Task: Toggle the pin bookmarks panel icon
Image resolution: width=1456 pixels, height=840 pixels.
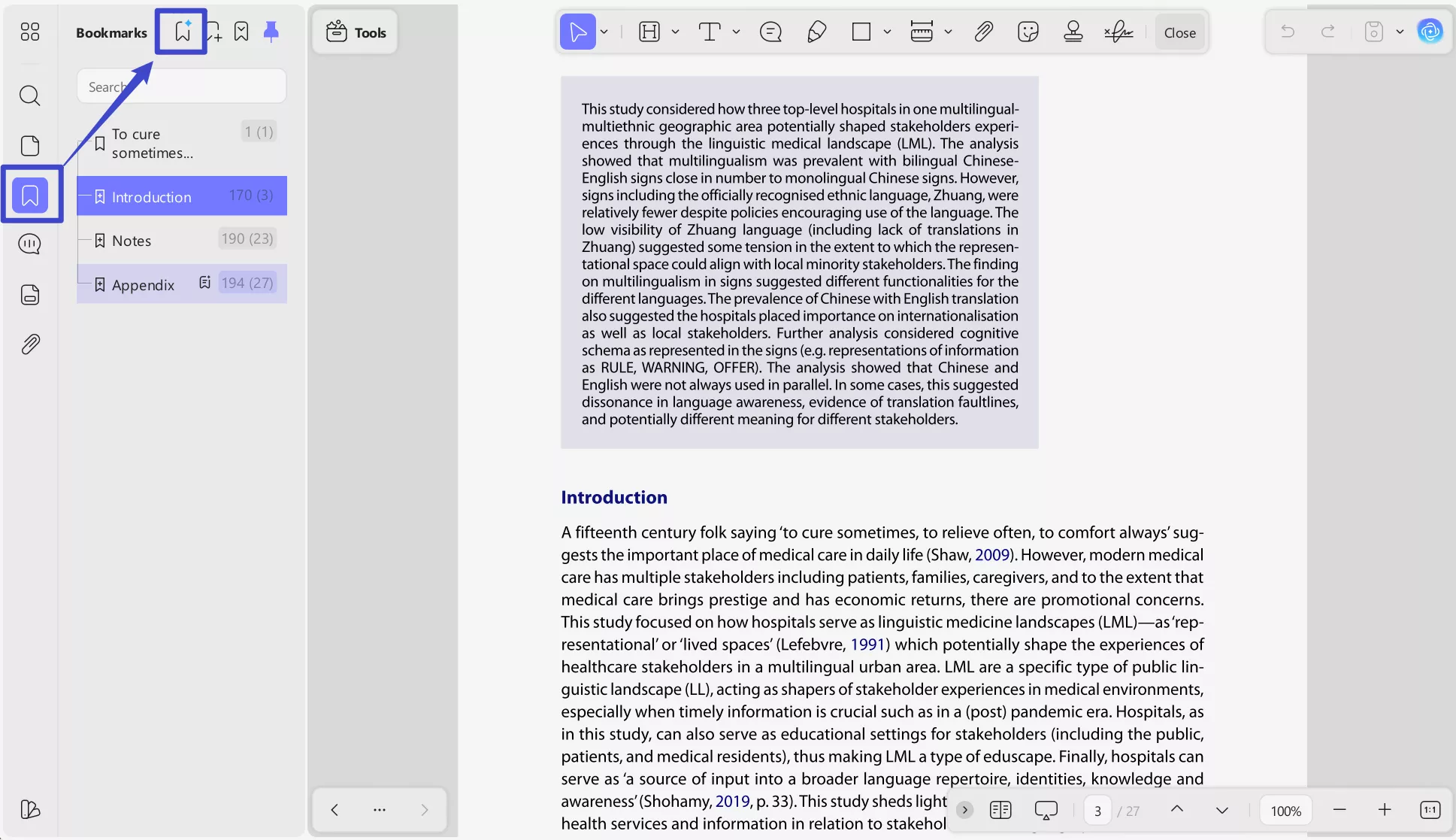Action: point(271,32)
